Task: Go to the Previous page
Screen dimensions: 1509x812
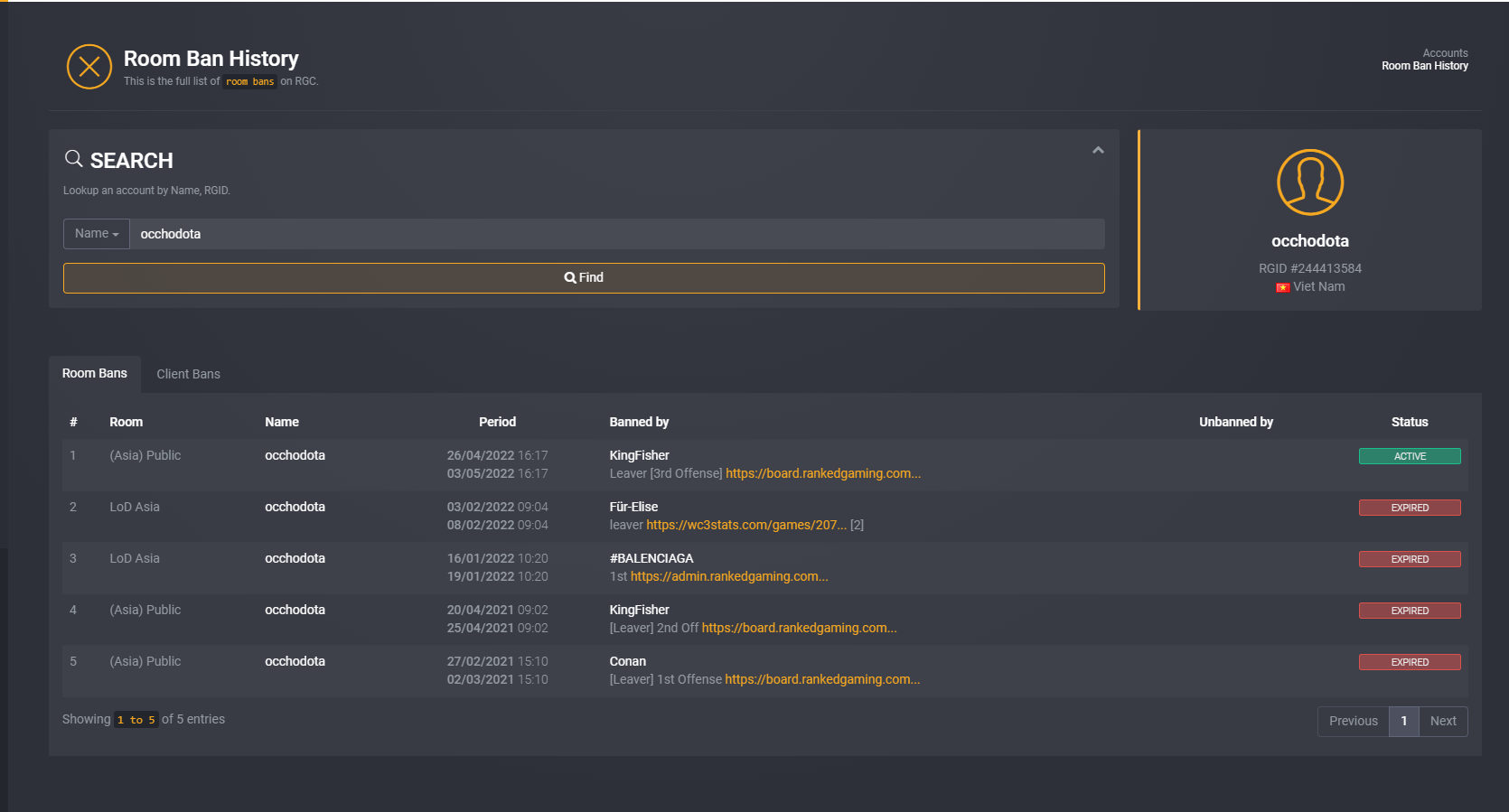Action: (x=1353, y=721)
